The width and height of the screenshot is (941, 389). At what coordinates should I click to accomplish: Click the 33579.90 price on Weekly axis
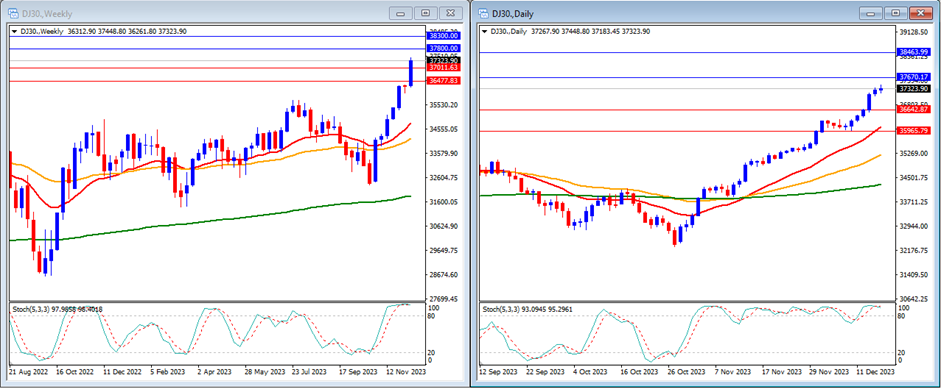443,153
